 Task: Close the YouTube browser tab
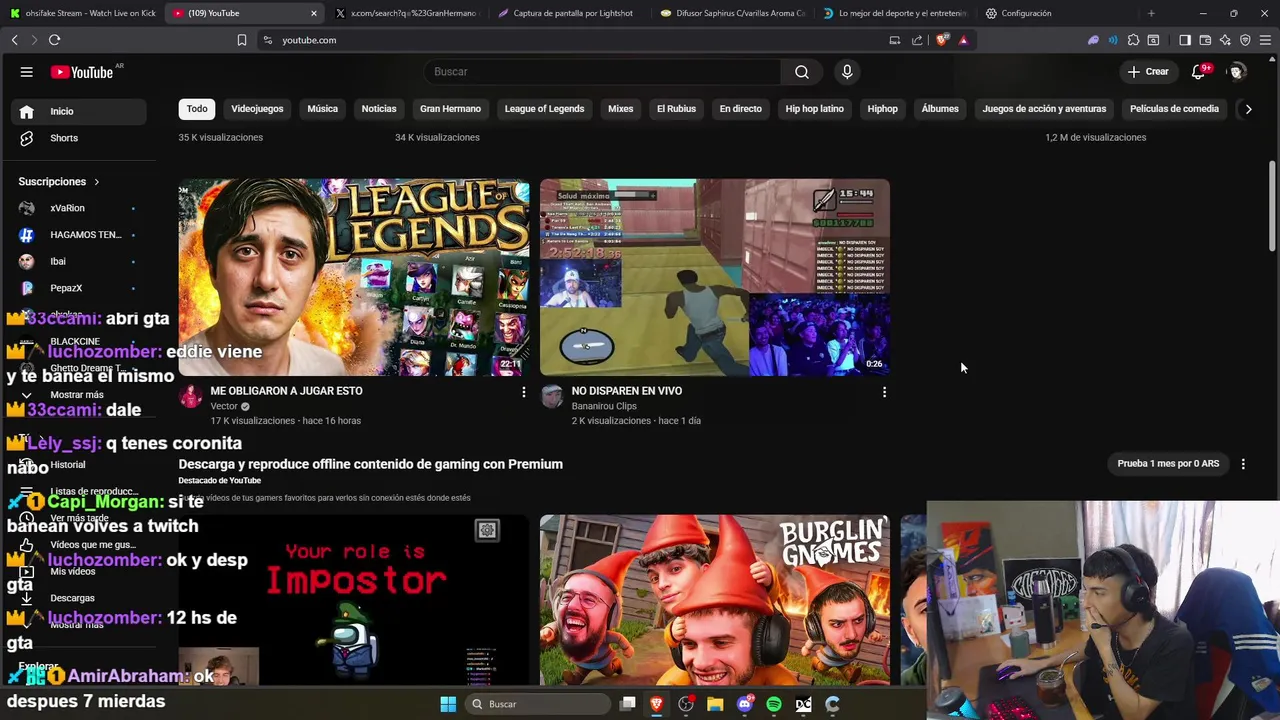pos(314,13)
